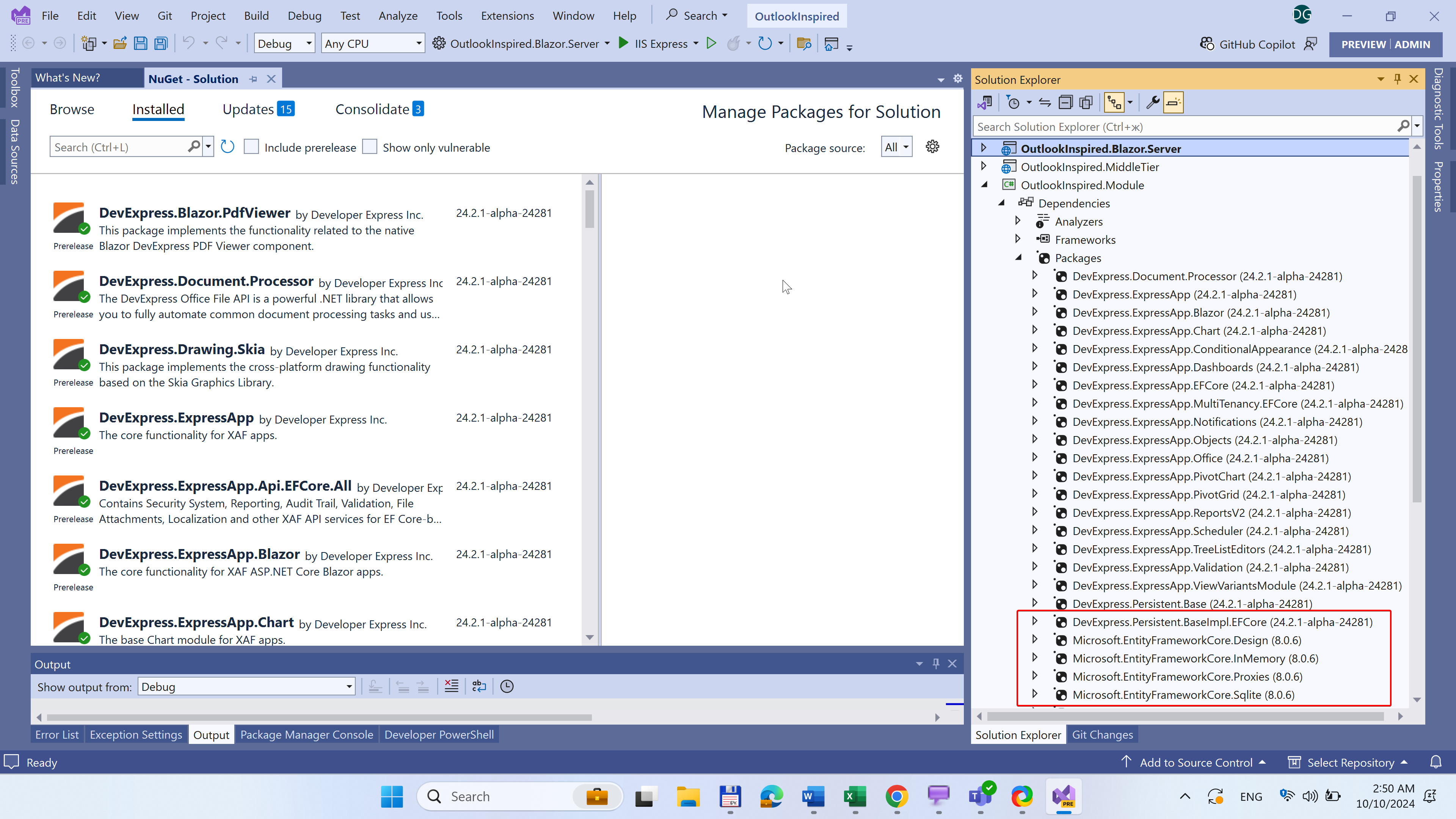Open the Build menu
Screen dimensions: 1456x819
click(256, 16)
